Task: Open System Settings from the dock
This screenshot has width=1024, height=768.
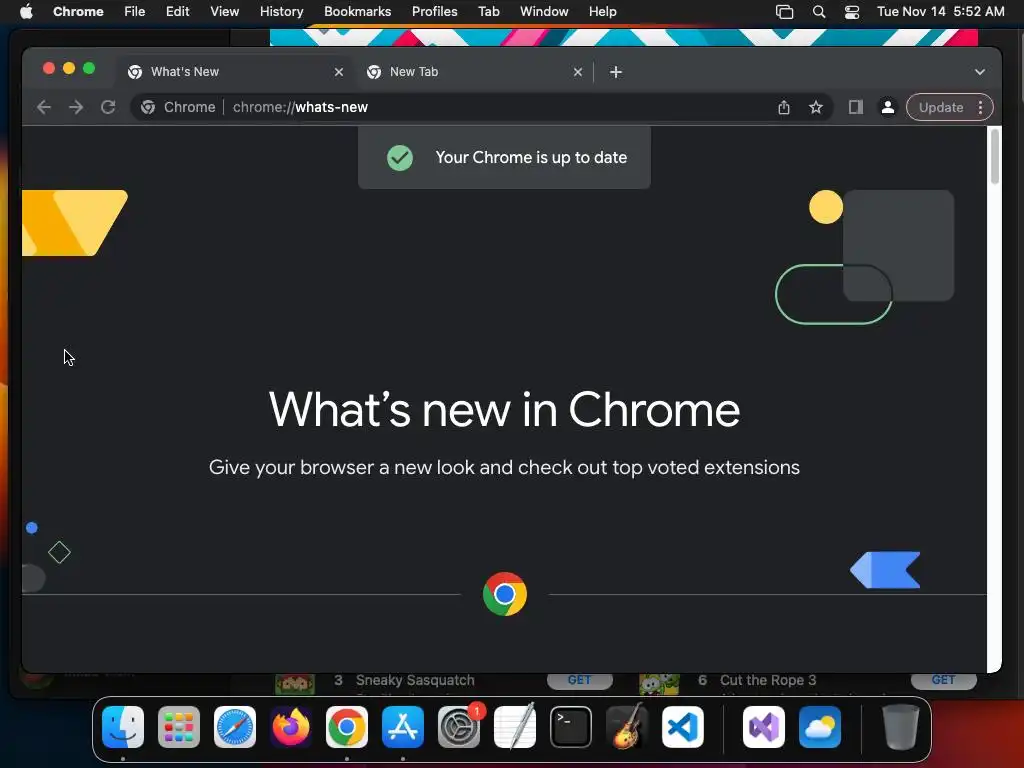Action: click(459, 727)
